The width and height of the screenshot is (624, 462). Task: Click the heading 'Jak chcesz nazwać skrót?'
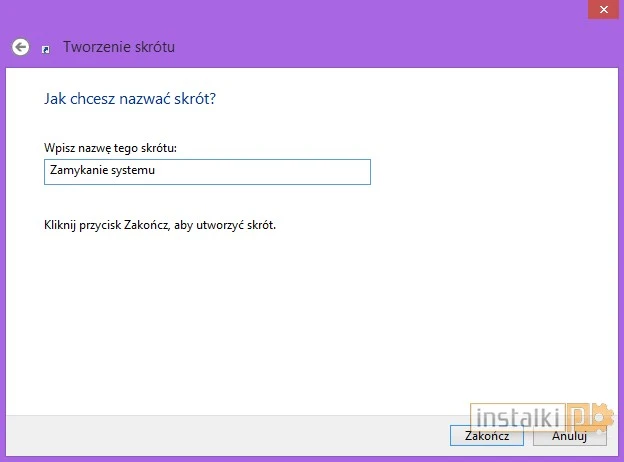click(130, 99)
